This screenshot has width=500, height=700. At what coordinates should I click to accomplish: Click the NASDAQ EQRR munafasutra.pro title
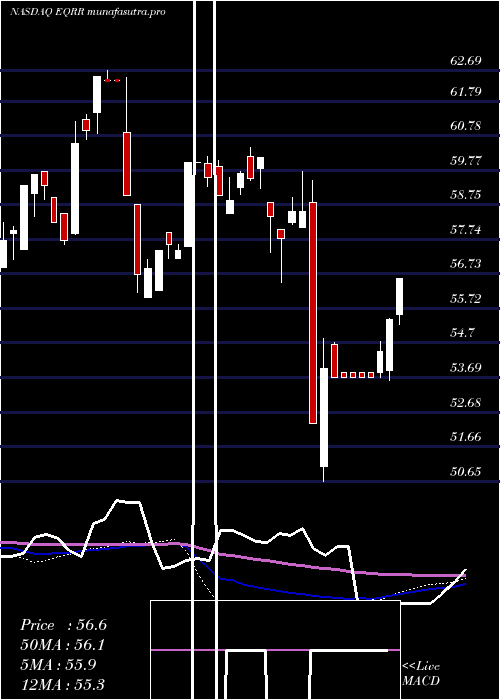[88, 12]
